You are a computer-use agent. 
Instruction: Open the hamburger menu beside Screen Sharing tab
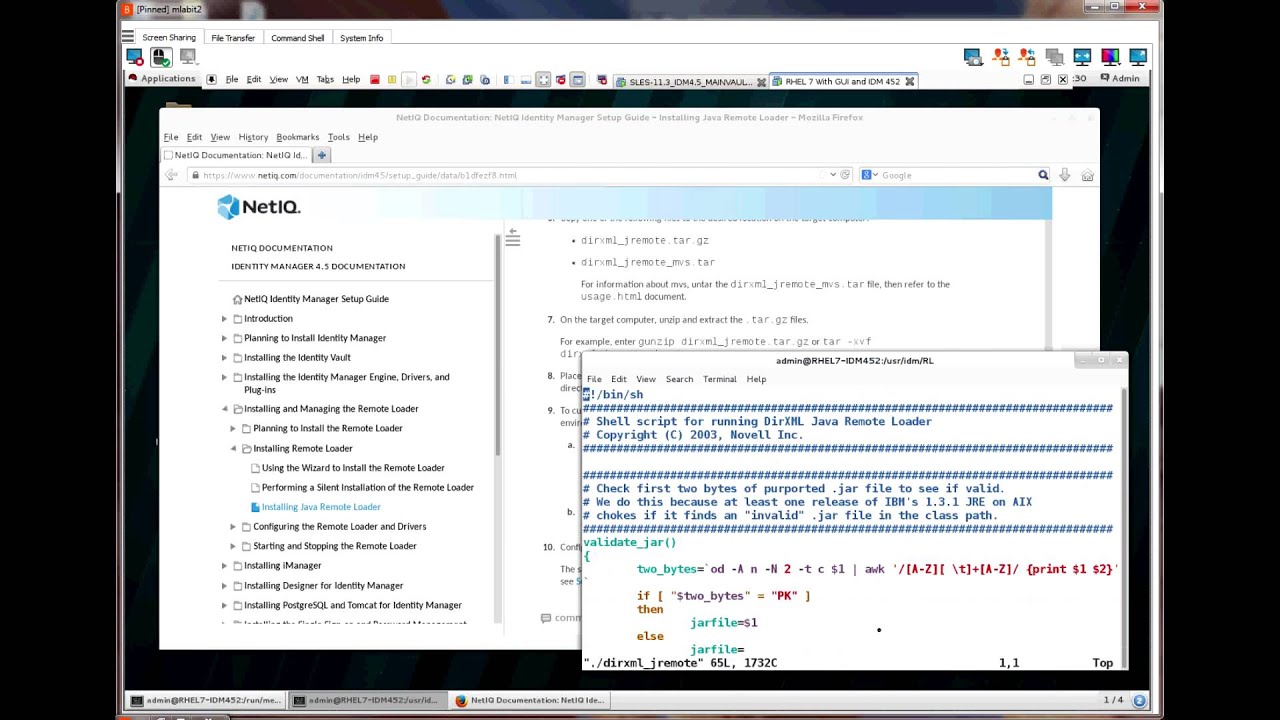128,37
